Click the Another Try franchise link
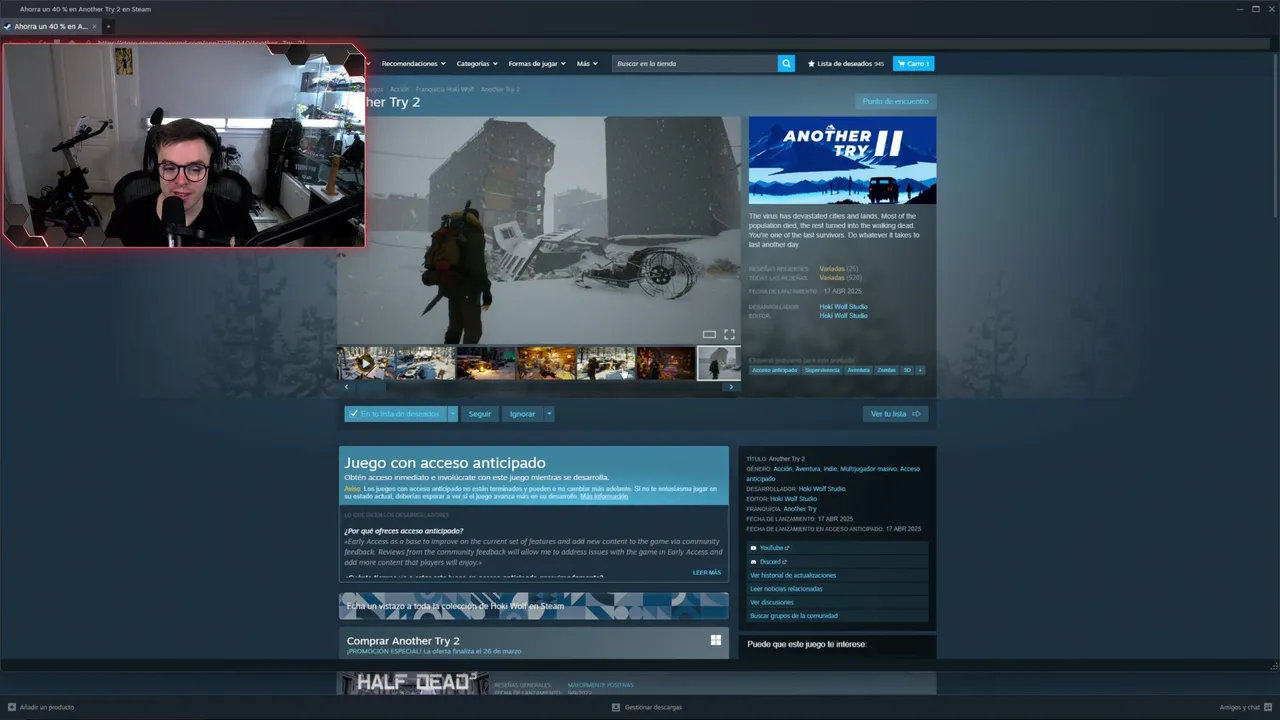This screenshot has width=1280, height=720. click(800, 508)
